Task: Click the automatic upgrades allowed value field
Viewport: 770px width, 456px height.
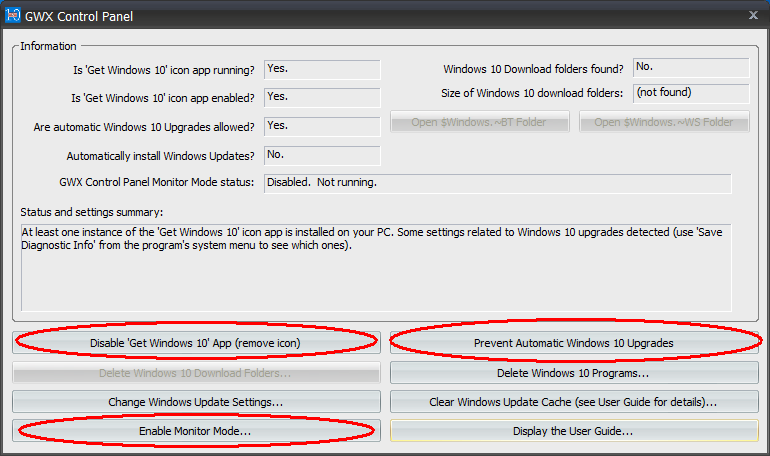Action: 321,126
